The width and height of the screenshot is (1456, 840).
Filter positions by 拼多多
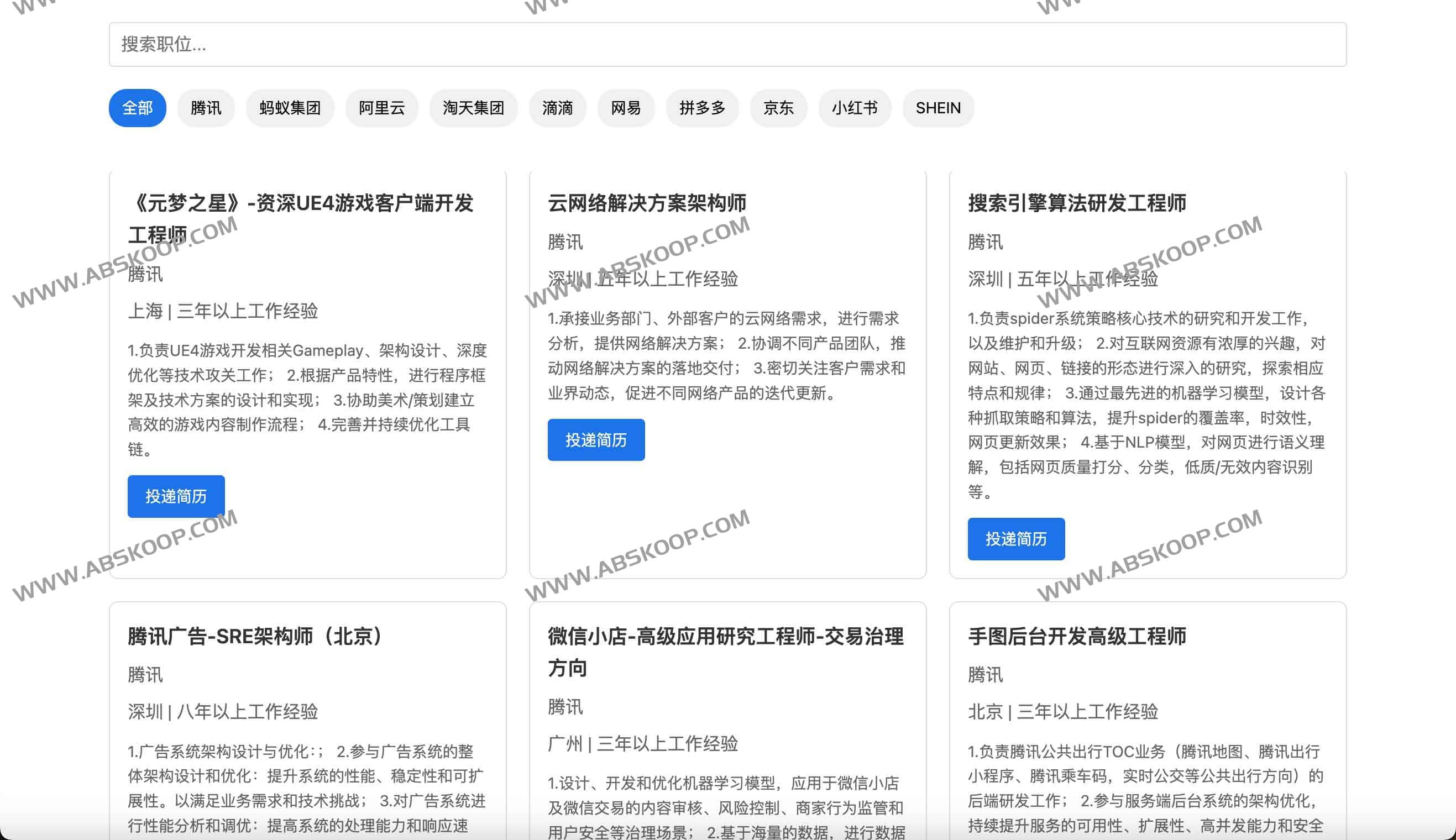pos(701,108)
